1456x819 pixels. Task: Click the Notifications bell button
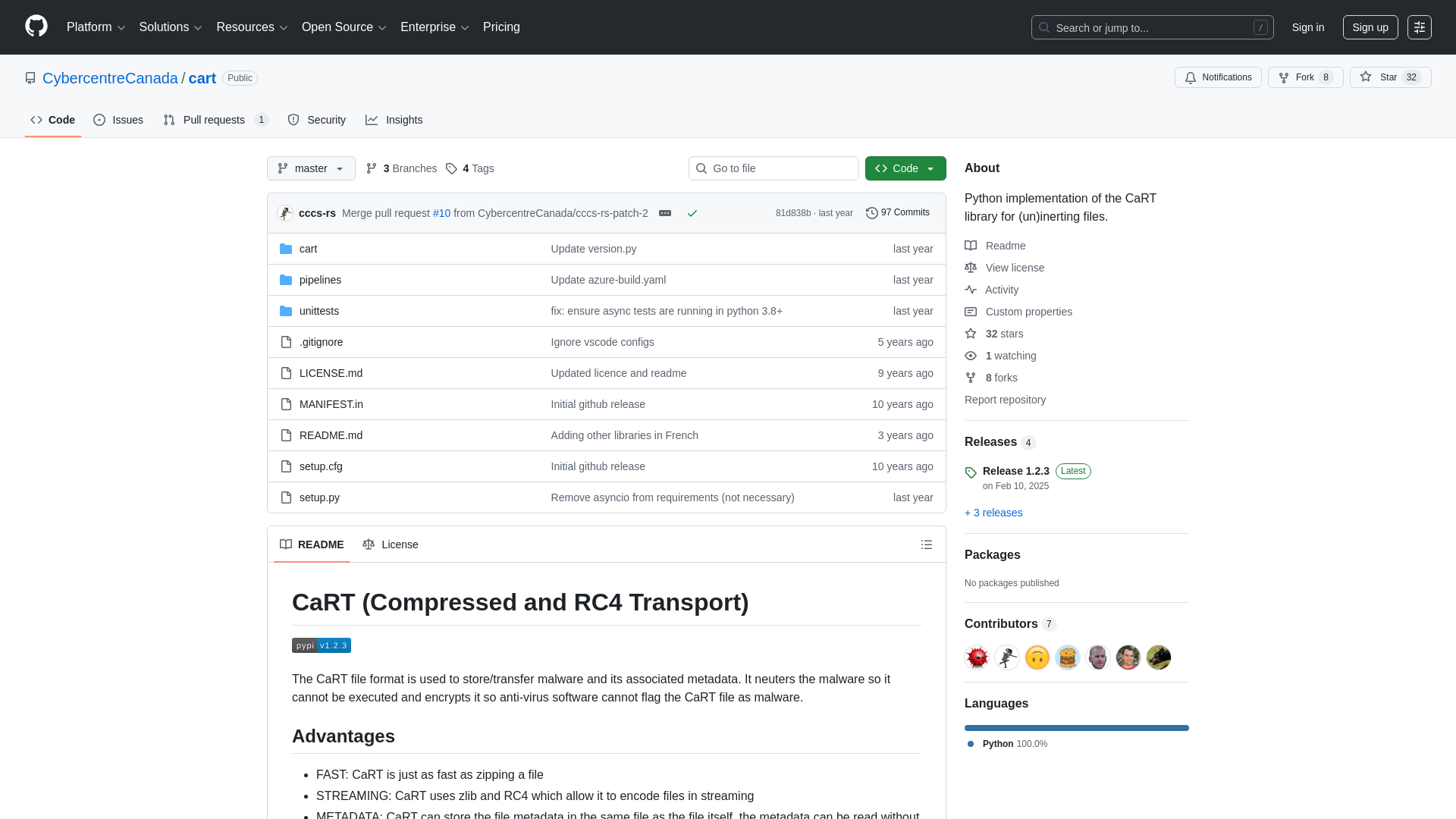pyautogui.click(x=1218, y=77)
